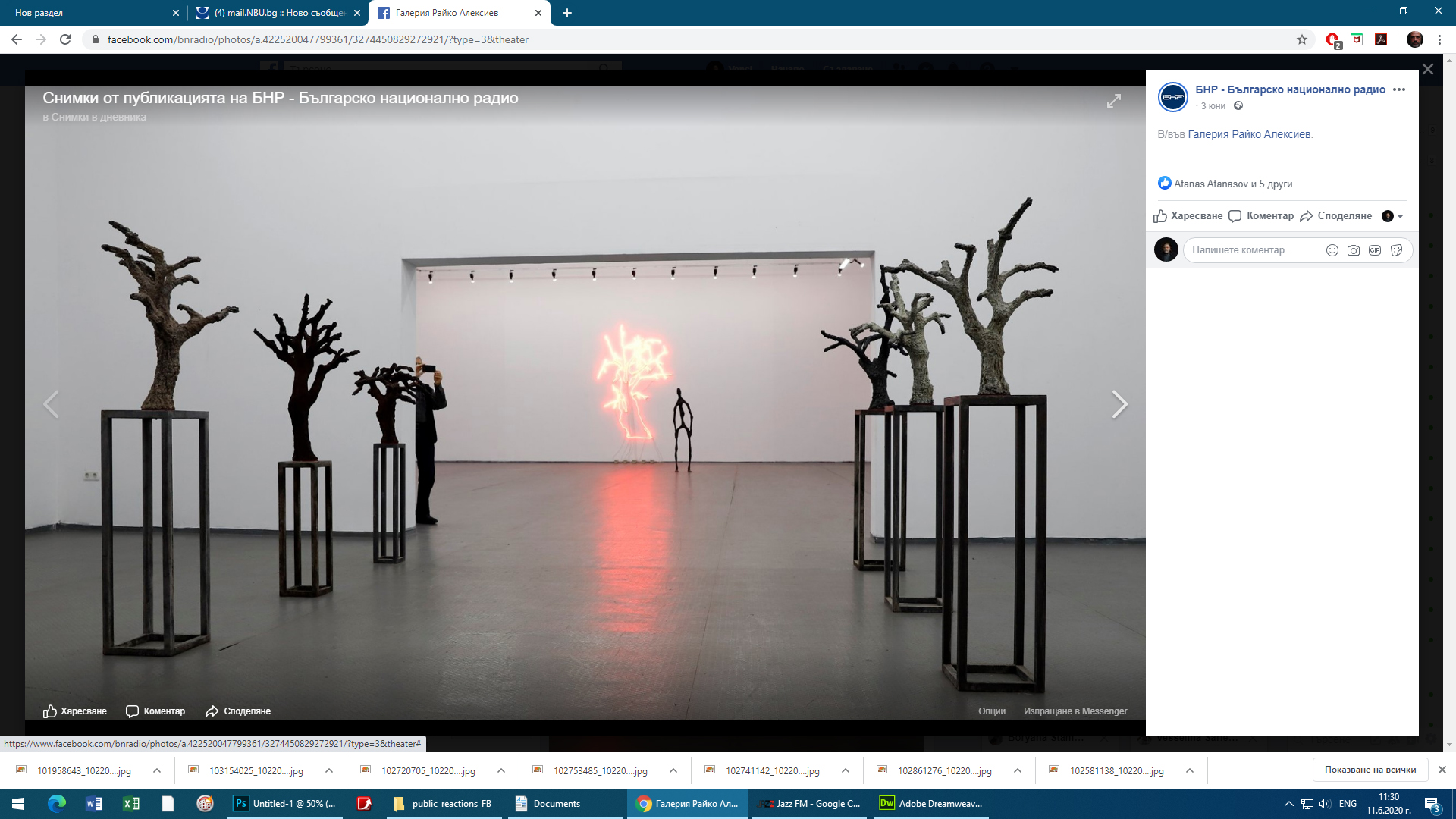Add a GIF to the comment

[x=1375, y=250]
